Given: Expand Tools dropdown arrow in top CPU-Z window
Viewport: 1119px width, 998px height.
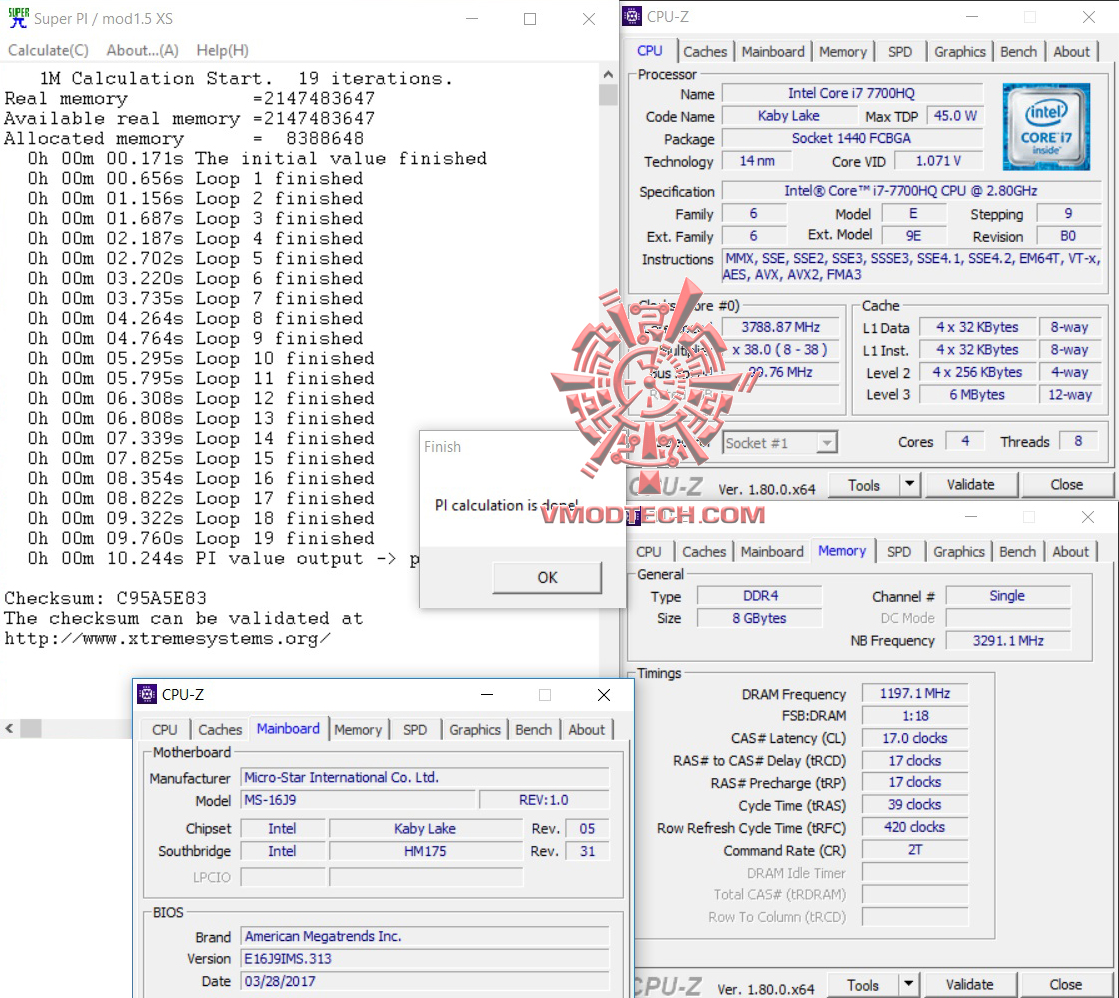Looking at the screenshot, I should (x=909, y=485).
